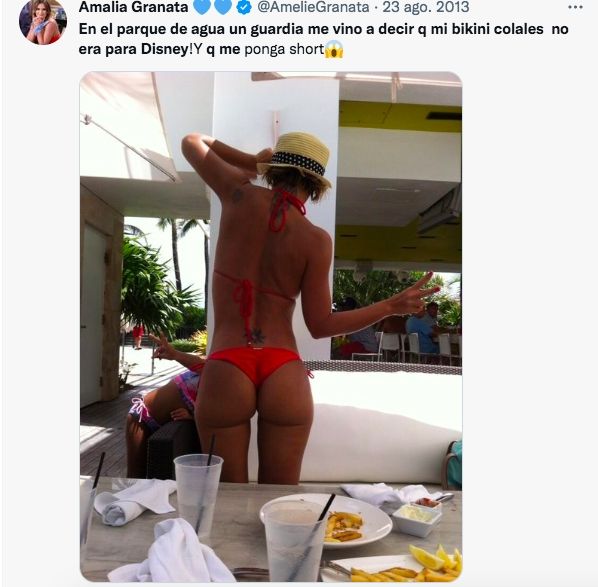Click the word "guardia" in the tweet text
The width and height of the screenshot is (598, 587).
click(277, 30)
